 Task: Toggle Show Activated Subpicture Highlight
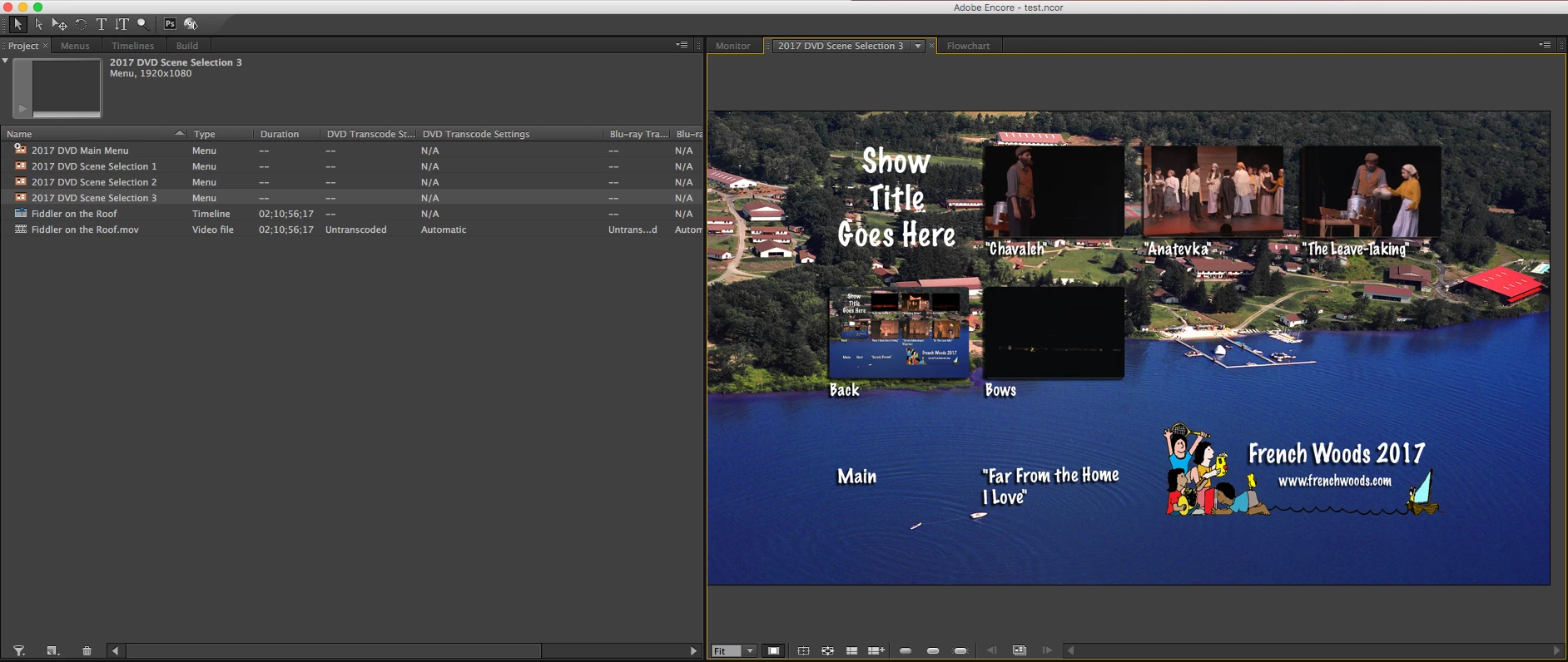coord(960,650)
